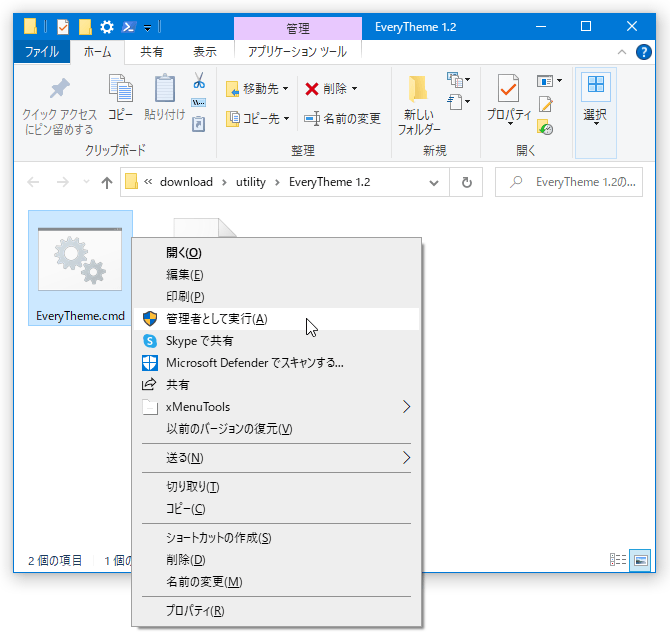Open the コピー先 dropdown
The height and width of the screenshot is (640, 670).
(258, 118)
